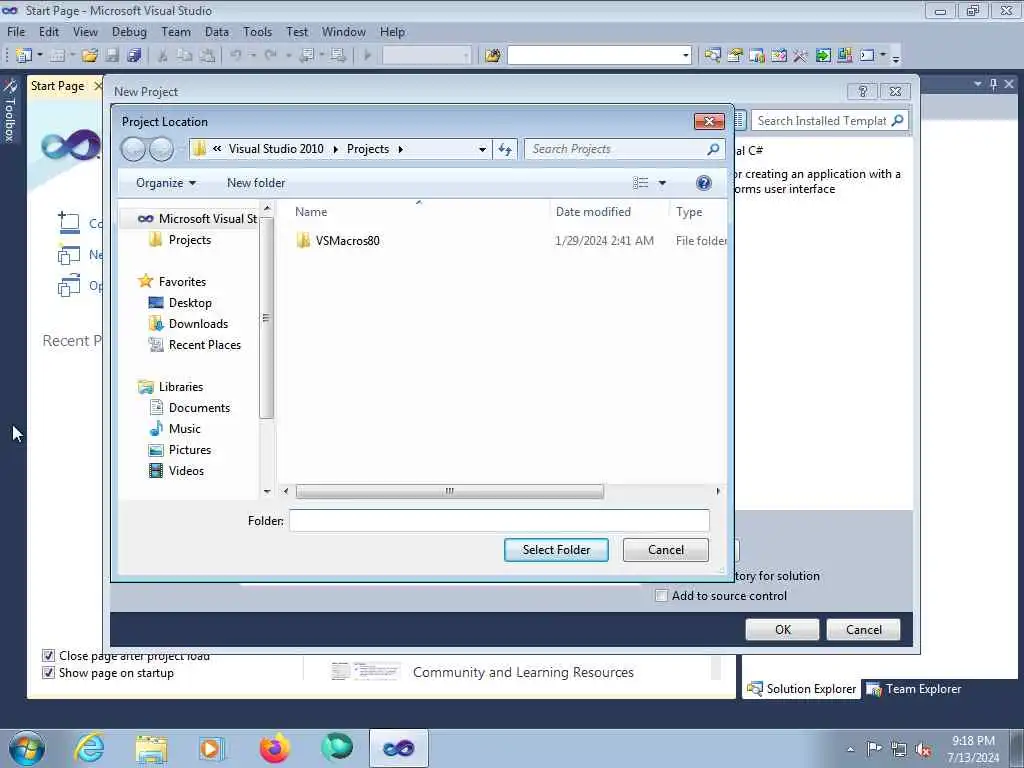Open the Find combo box dropdown
The width and height of the screenshot is (1024, 768).
click(685, 56)
